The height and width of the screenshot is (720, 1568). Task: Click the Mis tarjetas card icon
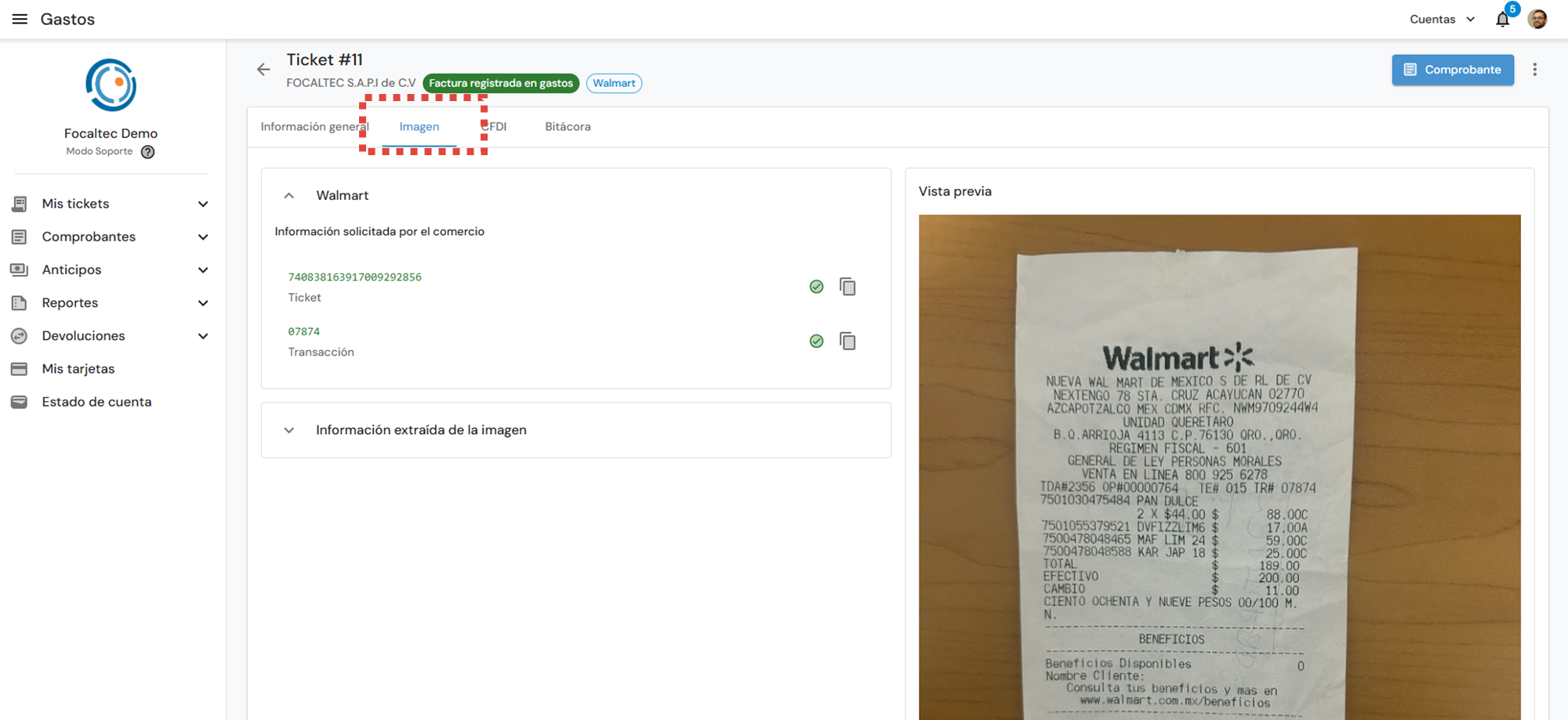(20, 369)
